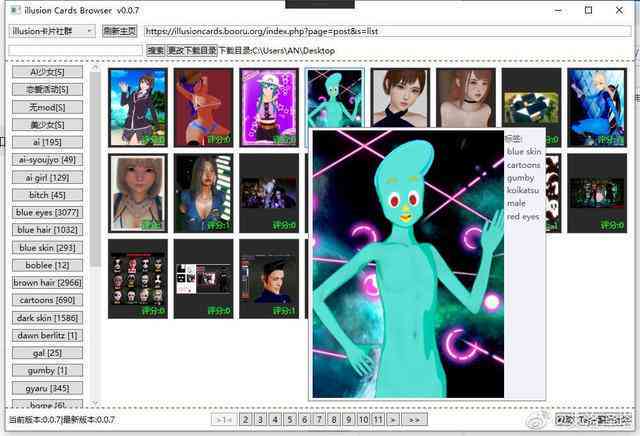This screenshot has width=640, height=436.
Task: Go to page 7
Action: point(319,419)
